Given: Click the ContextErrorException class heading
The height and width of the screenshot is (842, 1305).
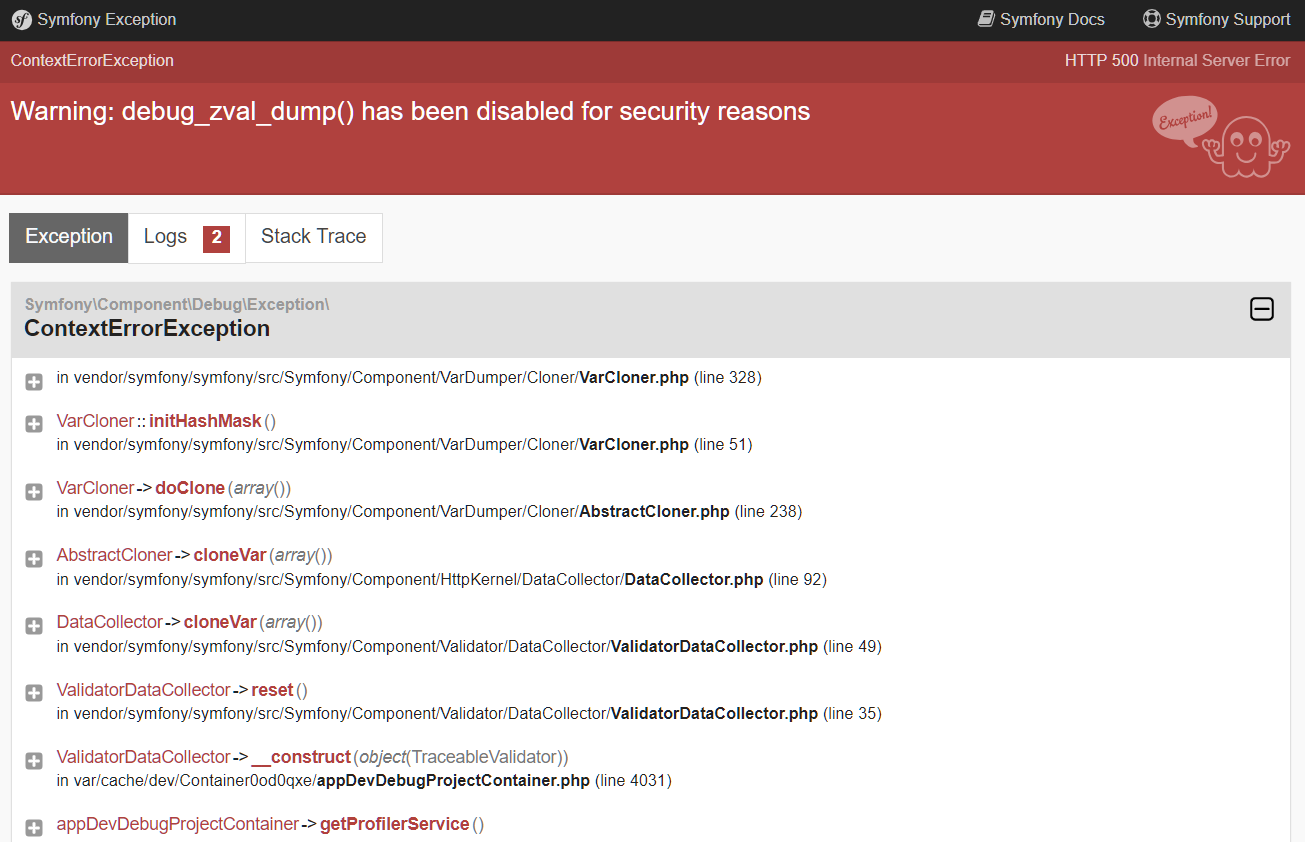Looking at the screenshot, I should (x=147, y=329).
